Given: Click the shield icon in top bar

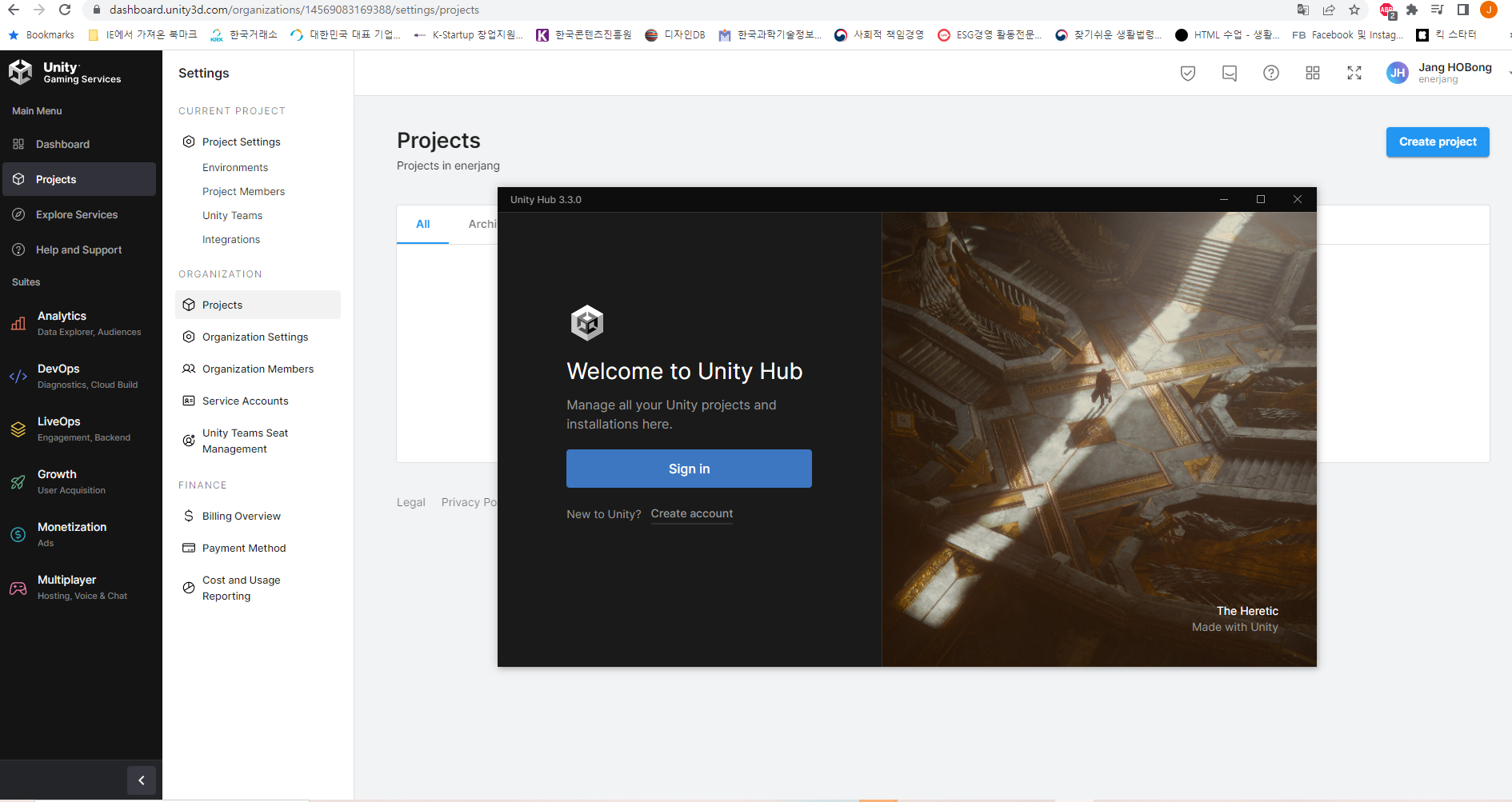Looking at the screenshot, I should (x=1188, y=74).
